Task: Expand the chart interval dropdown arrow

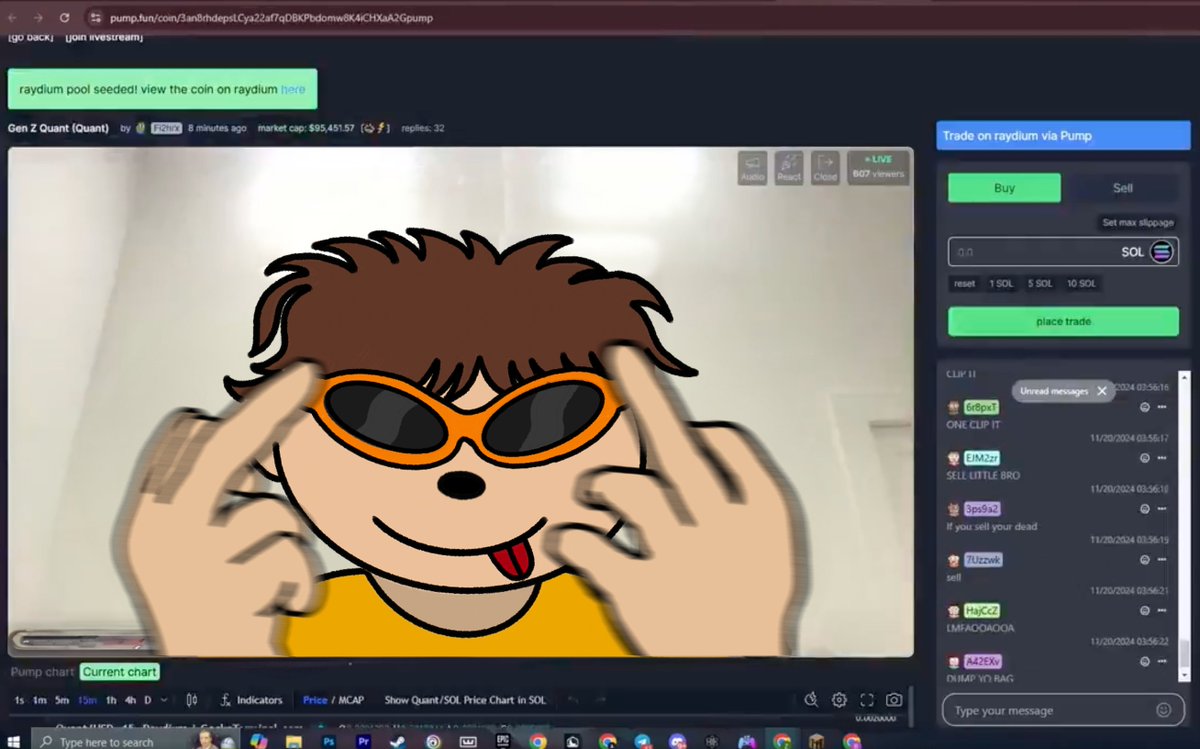Action: coord(164,700)
